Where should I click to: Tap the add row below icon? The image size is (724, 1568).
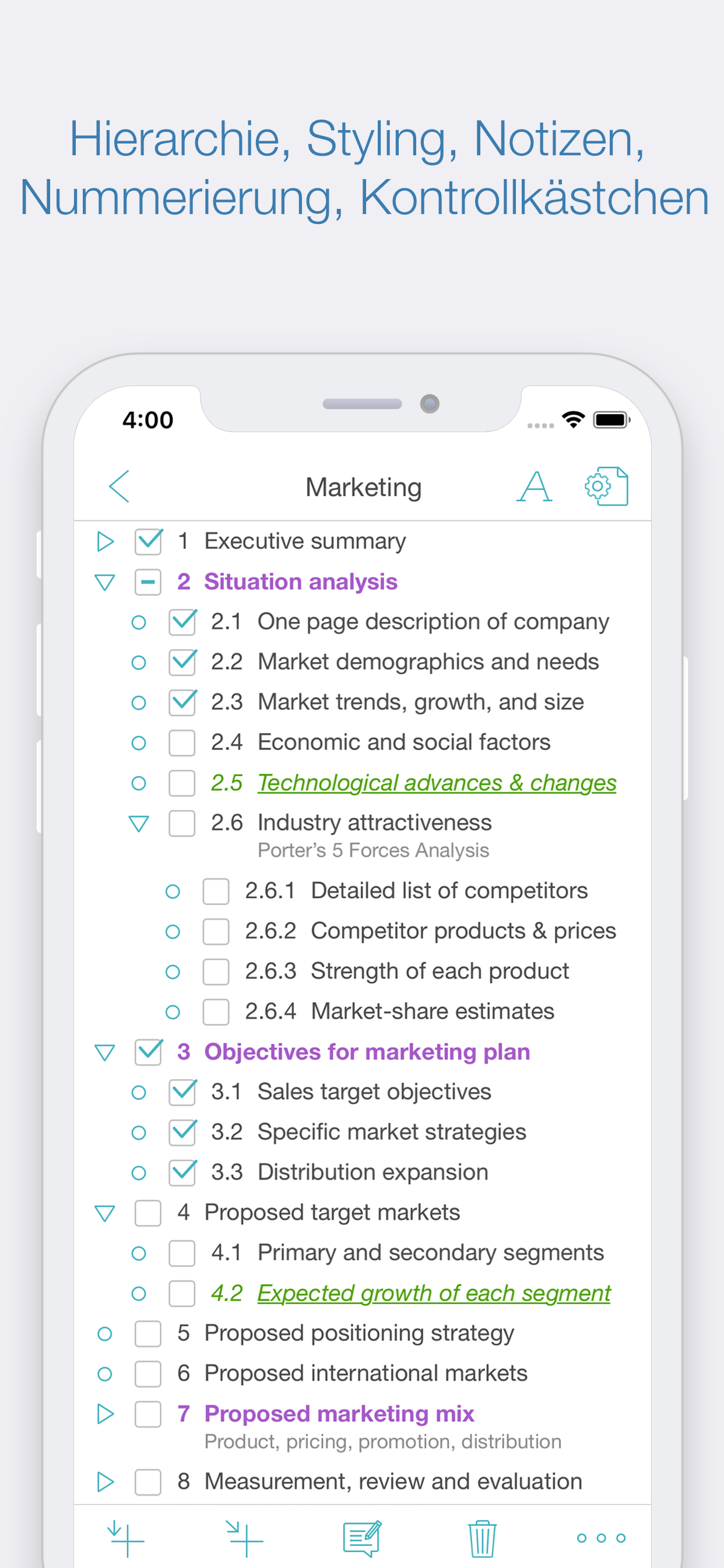(x=126, y=1538)
